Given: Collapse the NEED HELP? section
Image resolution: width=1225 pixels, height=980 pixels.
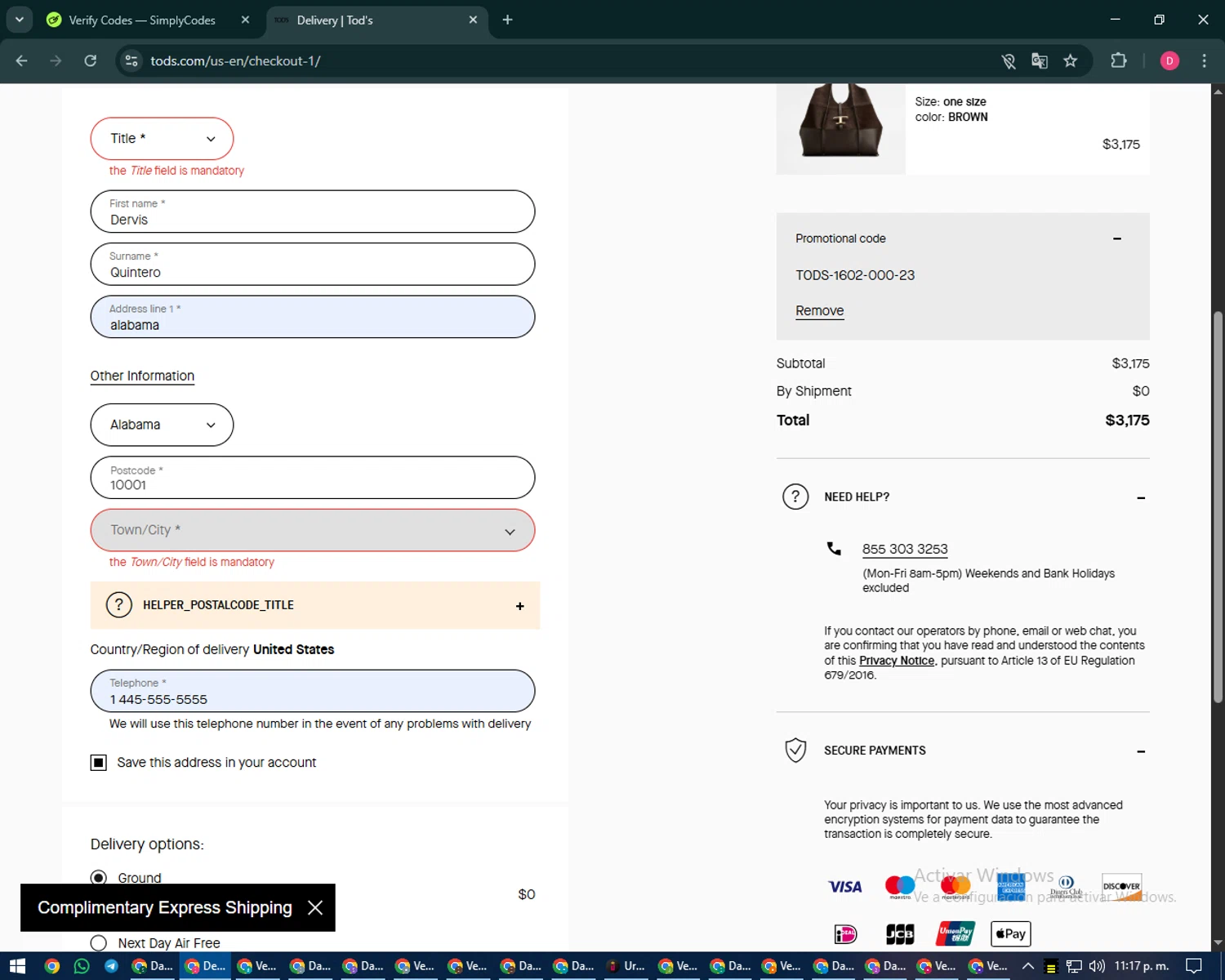Looking at the screenshot, I should click(x=1141, y=497).
